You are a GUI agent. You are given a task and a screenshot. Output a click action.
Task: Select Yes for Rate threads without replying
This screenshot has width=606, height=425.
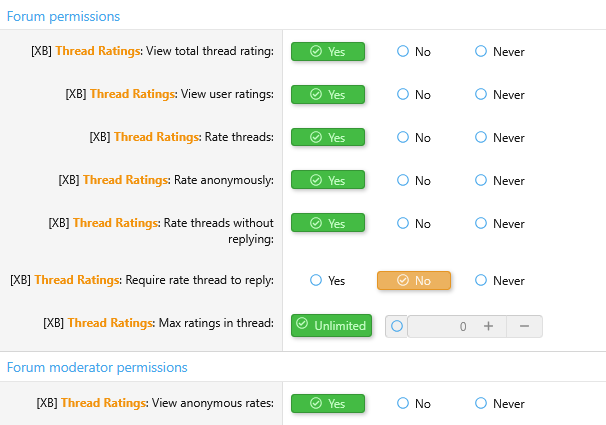328,223
